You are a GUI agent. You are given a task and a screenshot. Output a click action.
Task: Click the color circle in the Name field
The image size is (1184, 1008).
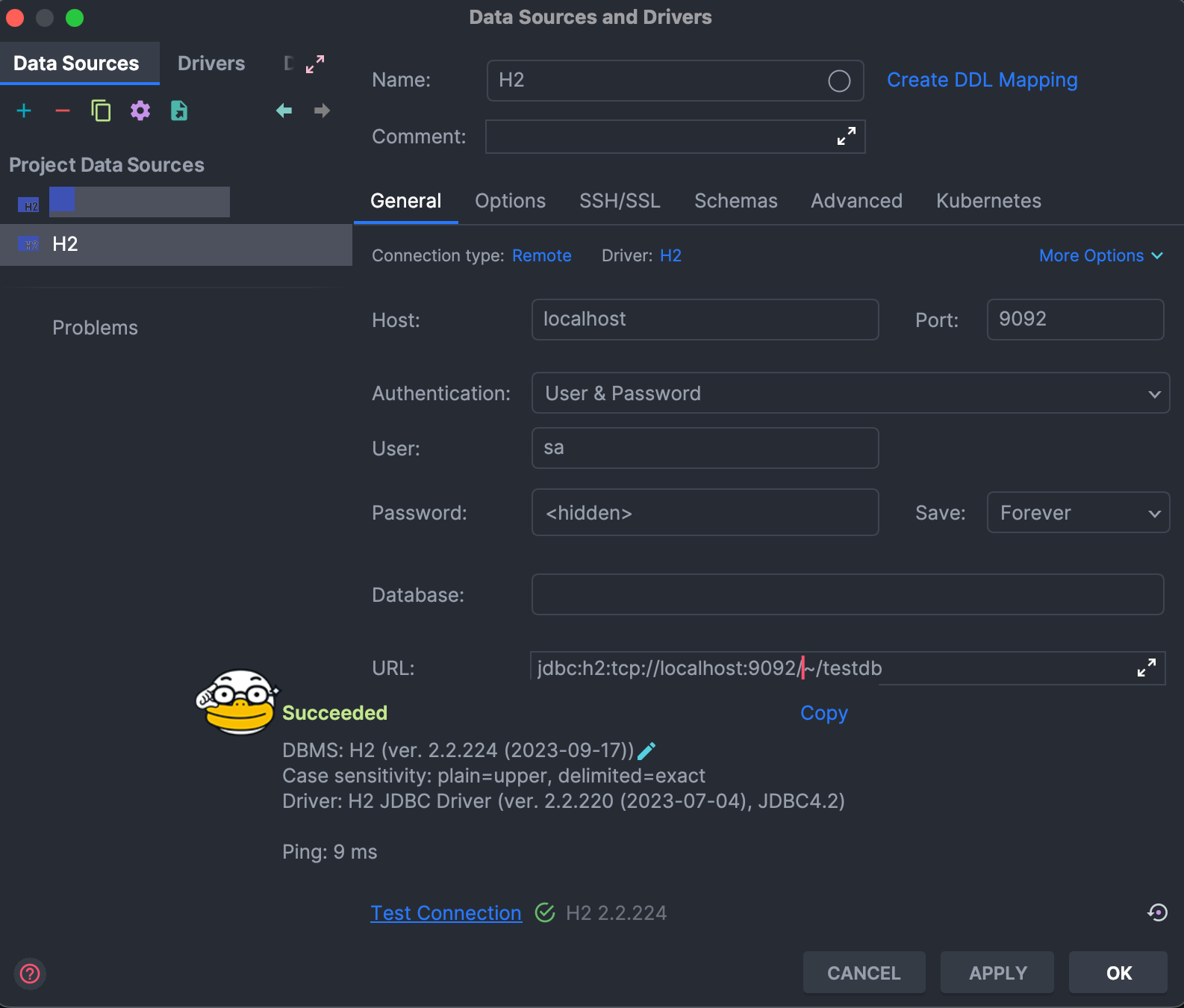(x=839, y=81)
